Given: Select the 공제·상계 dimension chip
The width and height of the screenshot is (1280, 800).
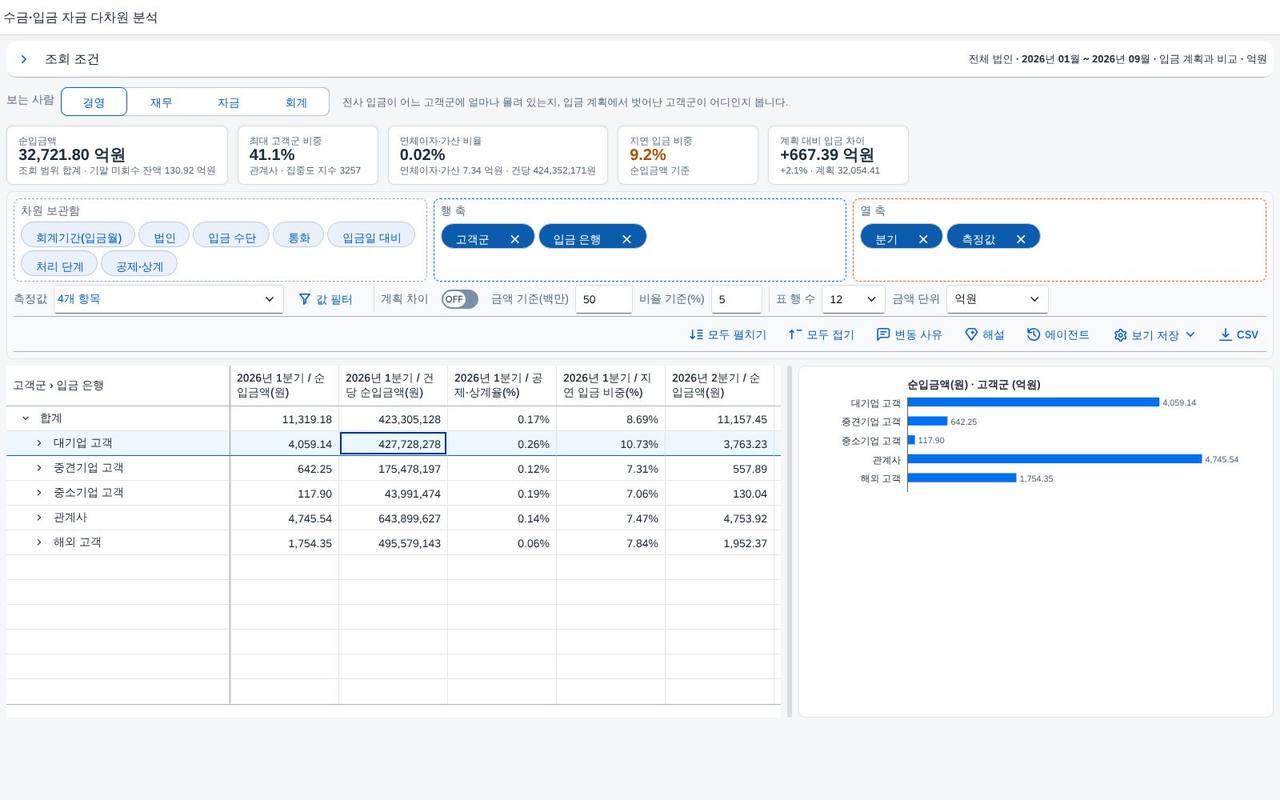Looking at the screenshot, I should (139, 266).
